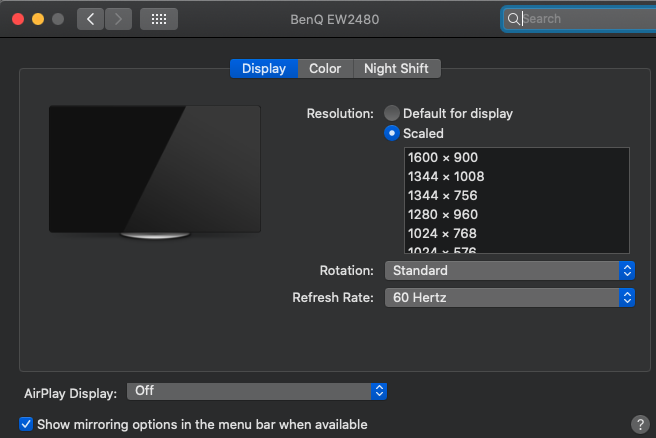Image resolution: width=656 pixels, height=438 pixels.
Task: Select the Default for display resolution option
Action: pyautogui.click(x=392, y=113)
